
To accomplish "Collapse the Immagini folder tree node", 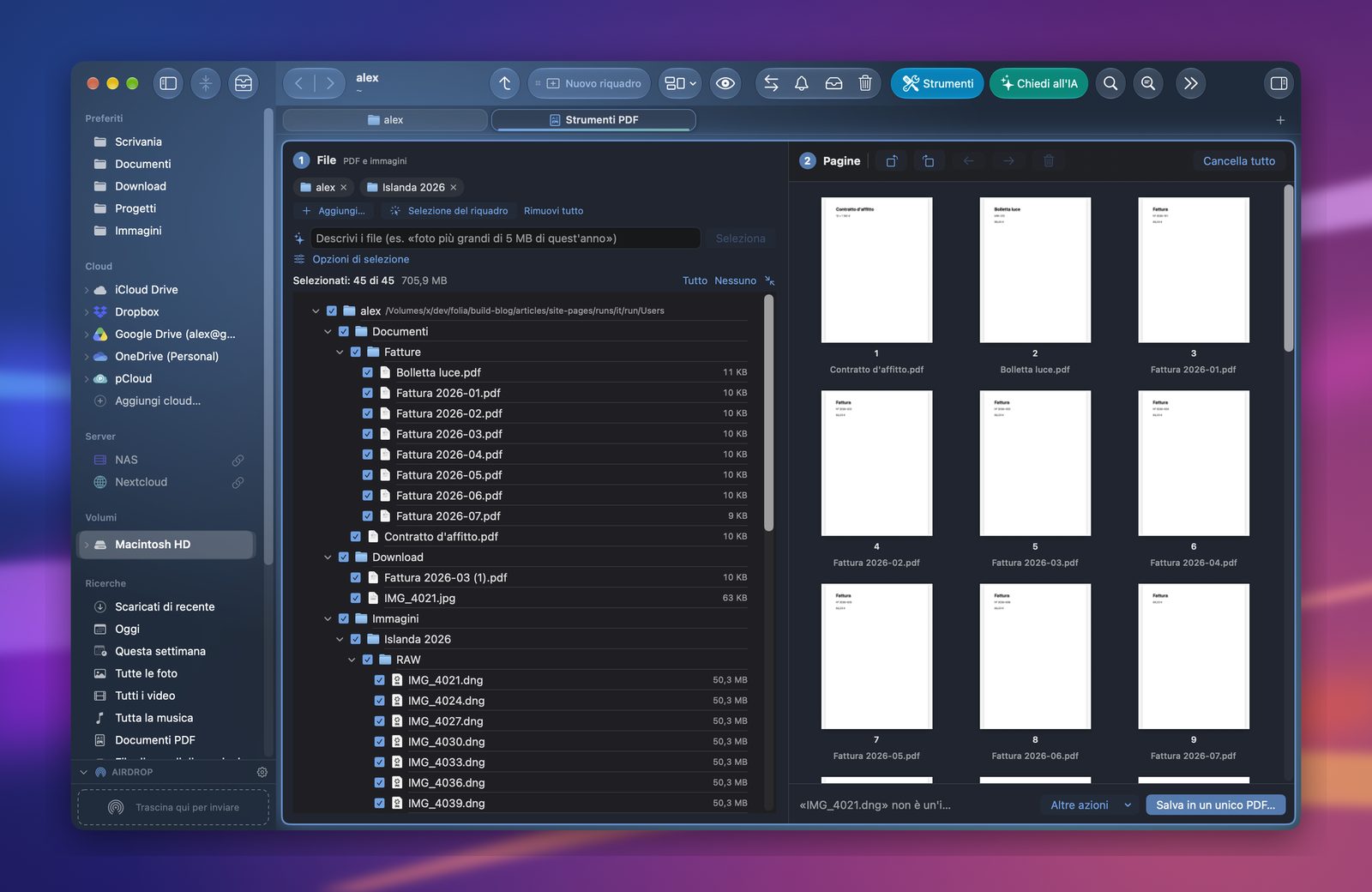I will [328, 619].
